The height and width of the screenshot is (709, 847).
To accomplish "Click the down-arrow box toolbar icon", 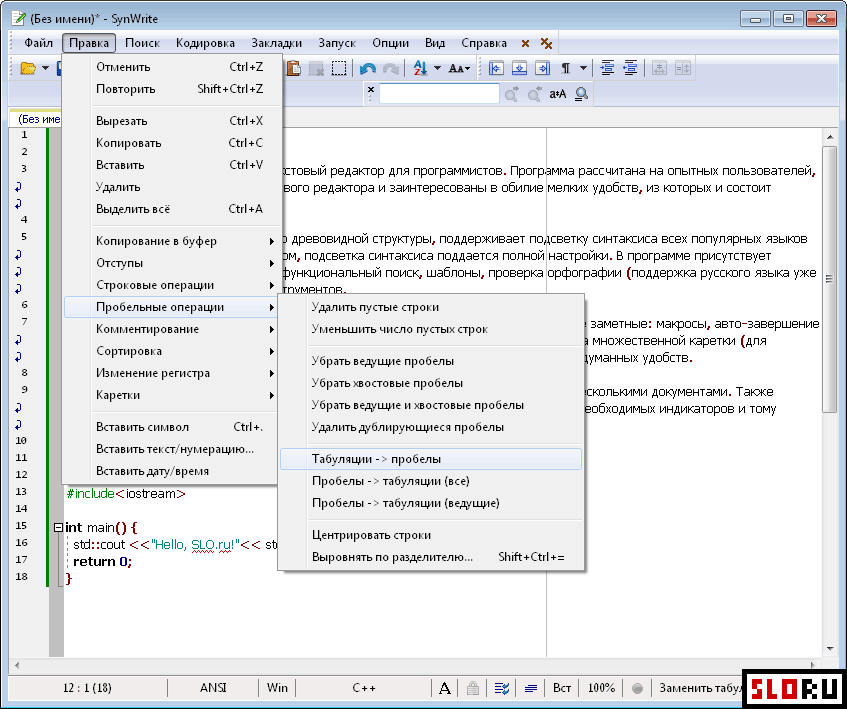I will [519, 69].
